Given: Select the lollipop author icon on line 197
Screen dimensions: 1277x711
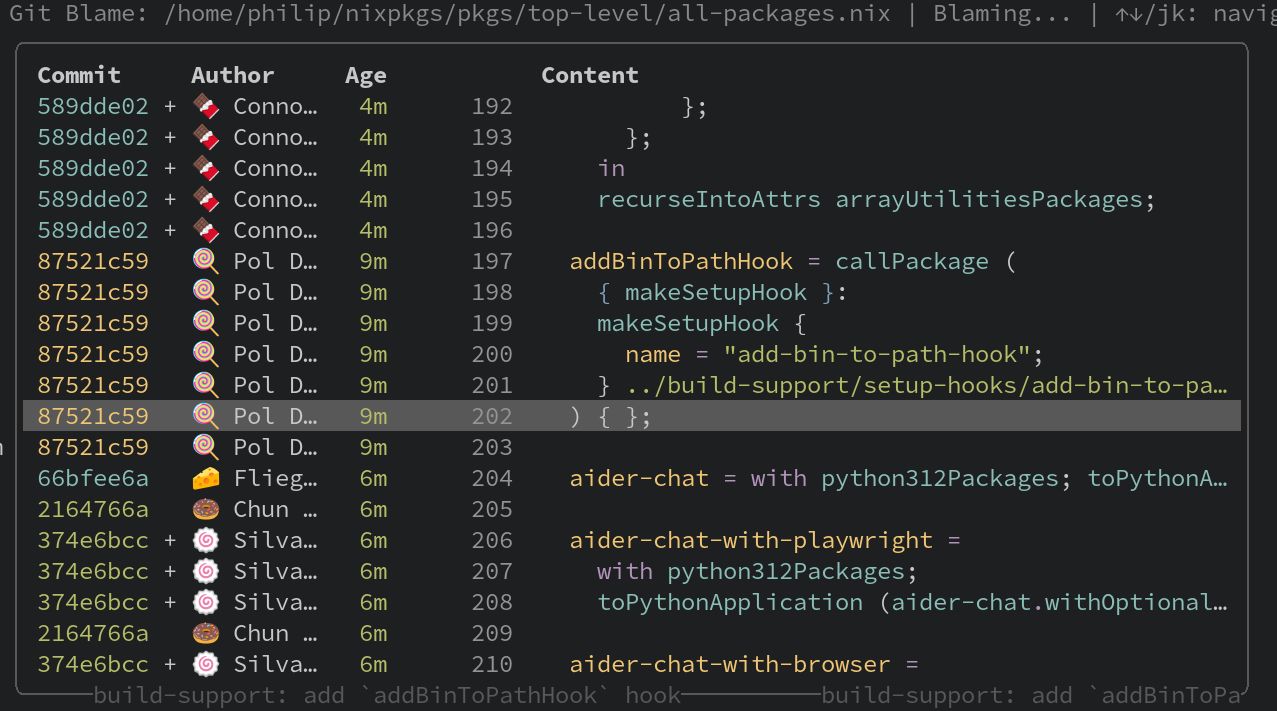Looking at the screenshot, I should (x=205, y=261).
